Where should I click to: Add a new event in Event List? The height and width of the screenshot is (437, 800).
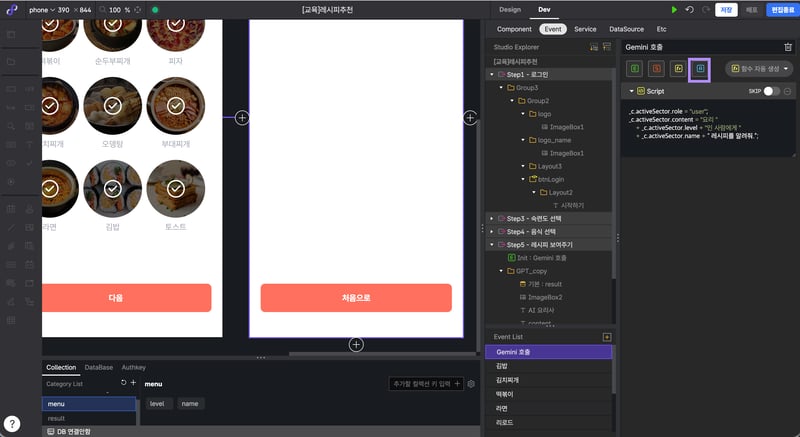point(606,337)
